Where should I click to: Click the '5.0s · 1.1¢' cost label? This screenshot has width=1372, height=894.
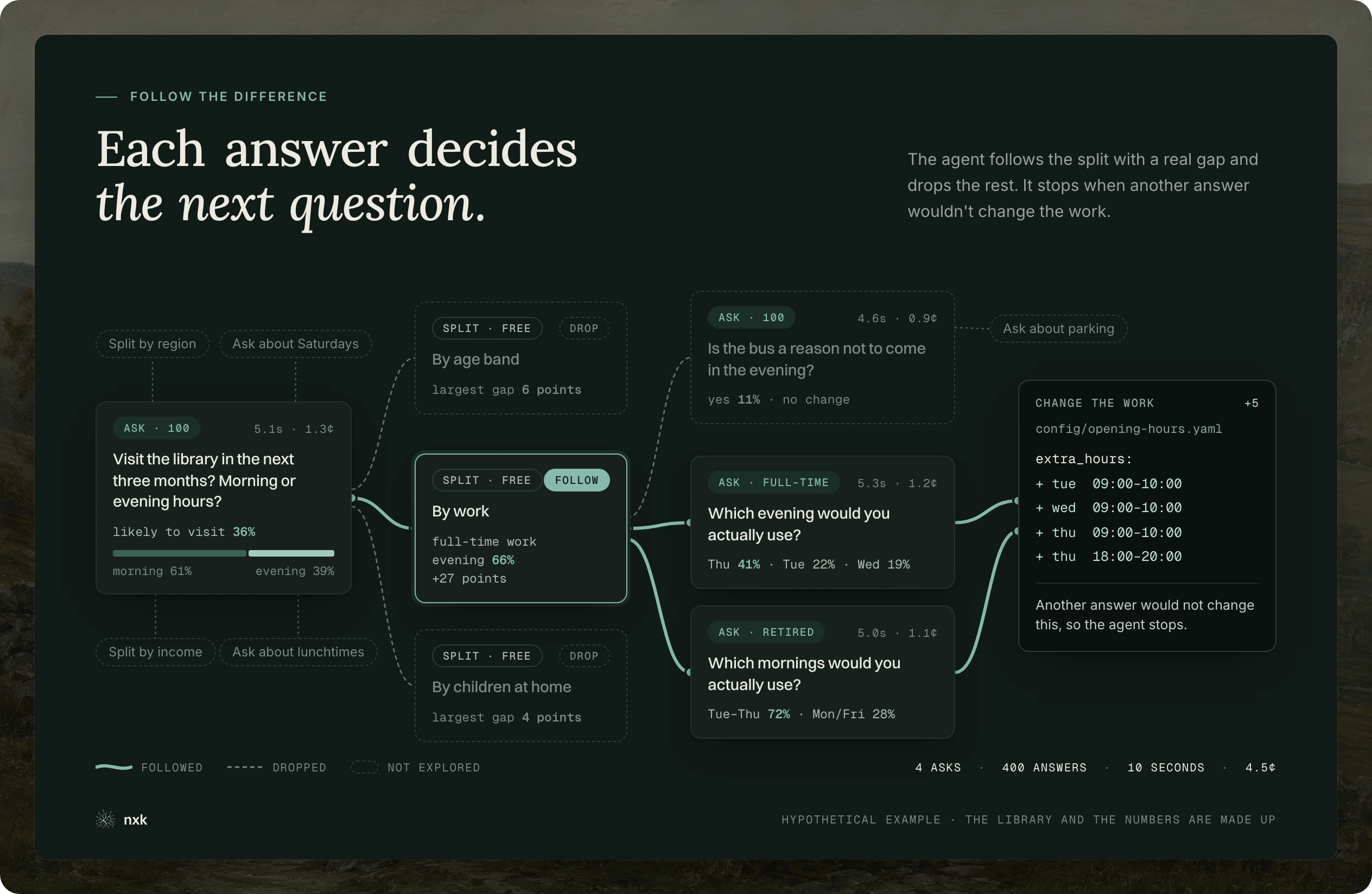click(897, 633)
